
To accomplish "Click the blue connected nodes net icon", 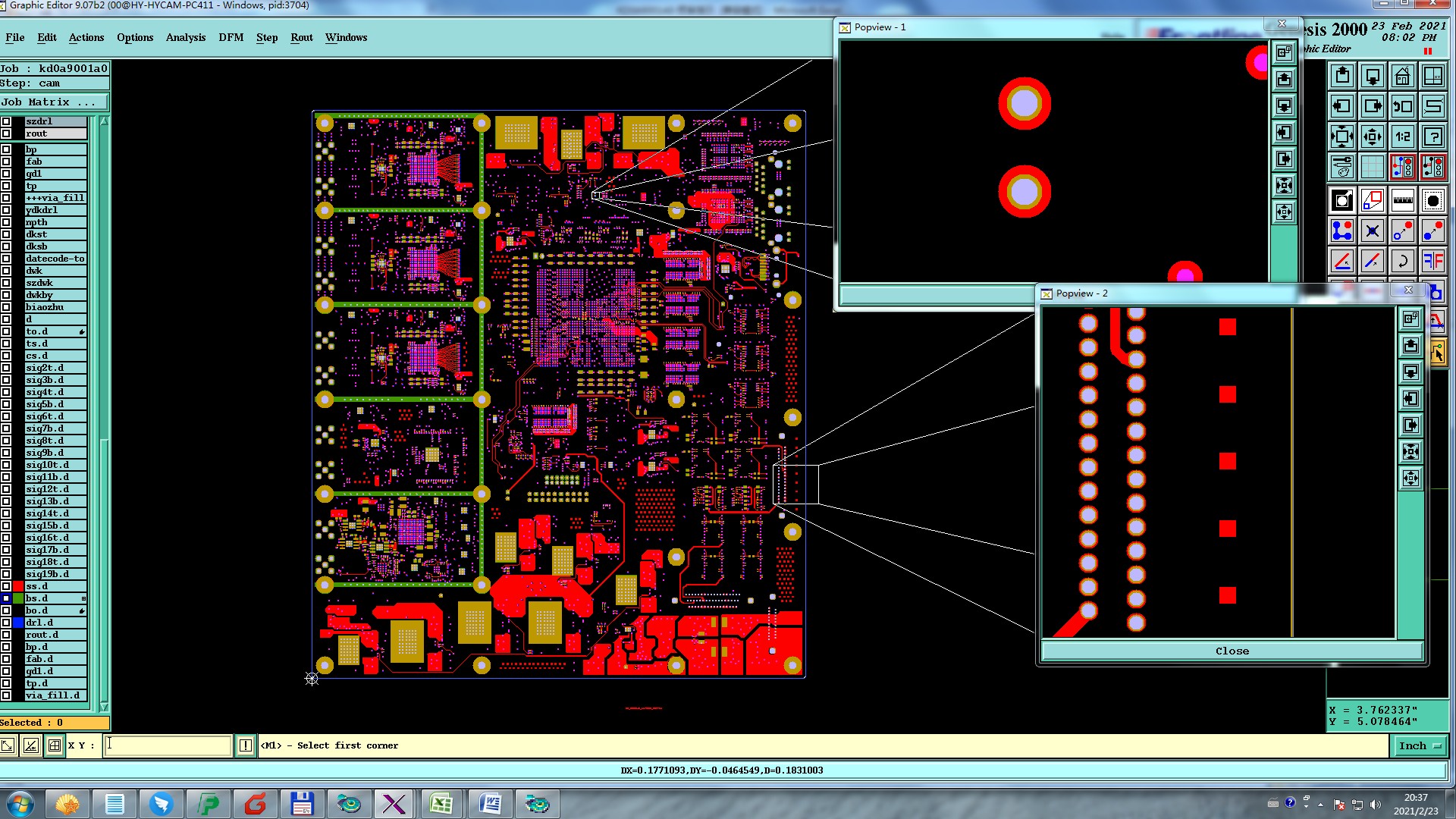I will (x=1341, y=231).
